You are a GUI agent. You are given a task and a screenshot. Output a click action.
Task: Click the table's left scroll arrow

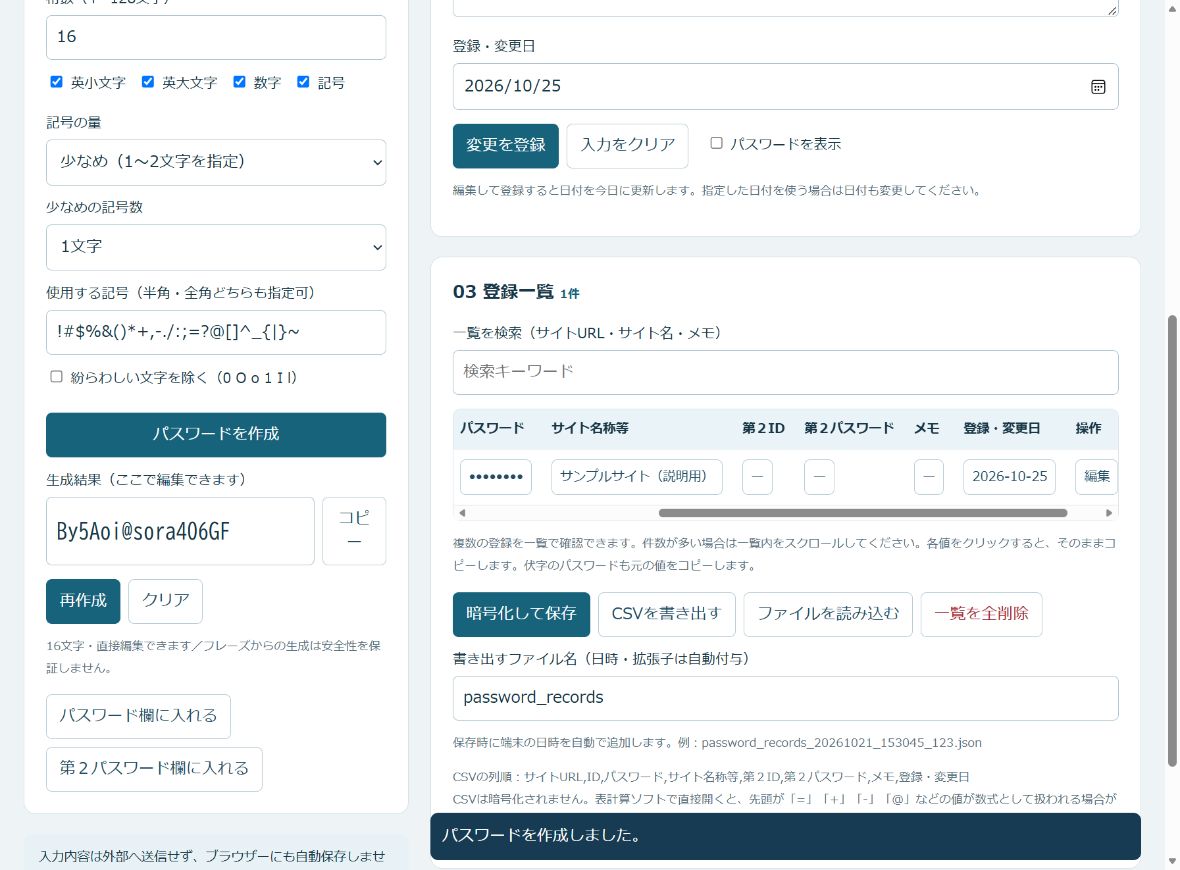pyautogui.click(x=462, y=513)
